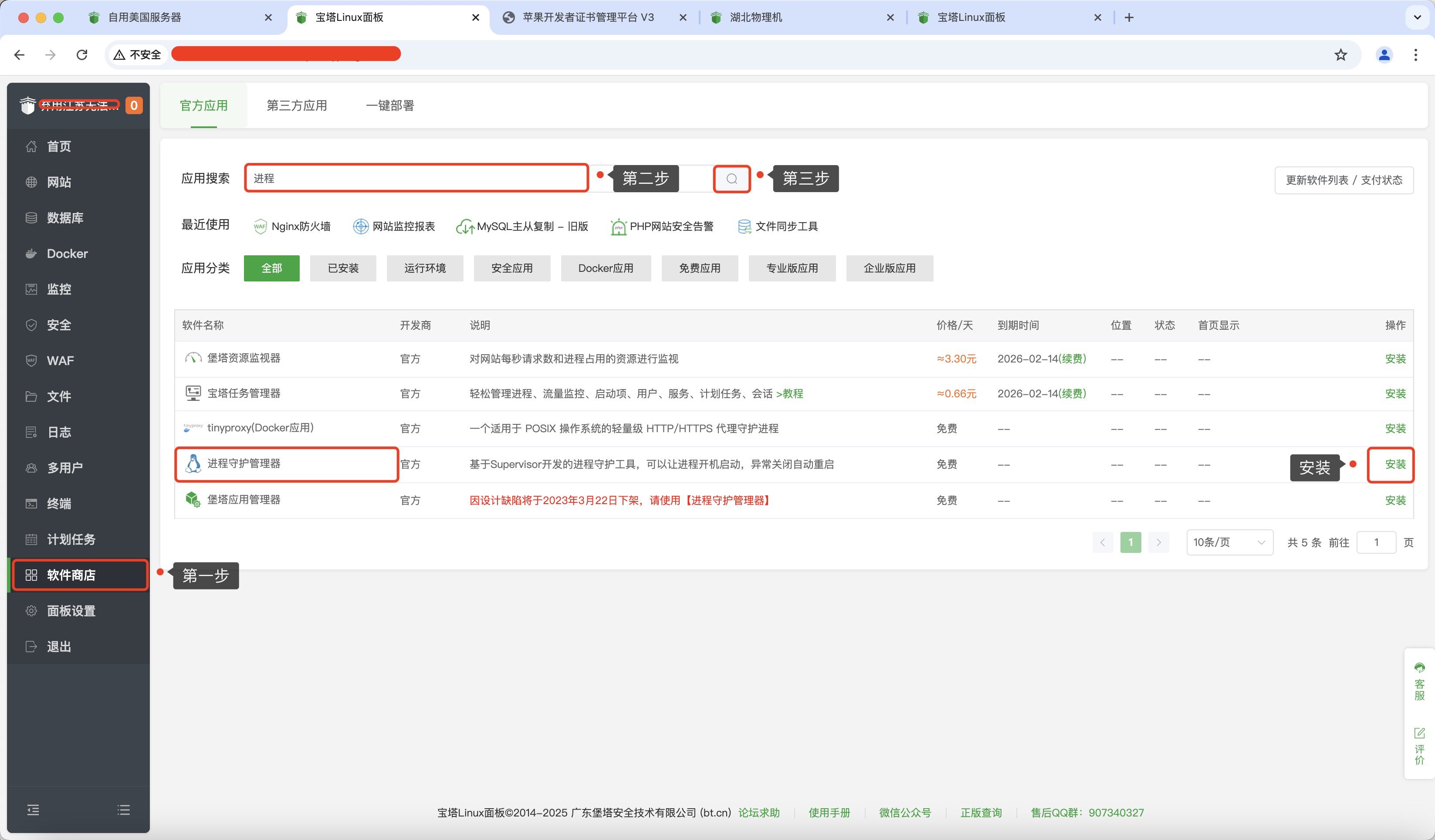Filter by 免费应用 category
1435x840 pixels.
[x=700, y=268]
